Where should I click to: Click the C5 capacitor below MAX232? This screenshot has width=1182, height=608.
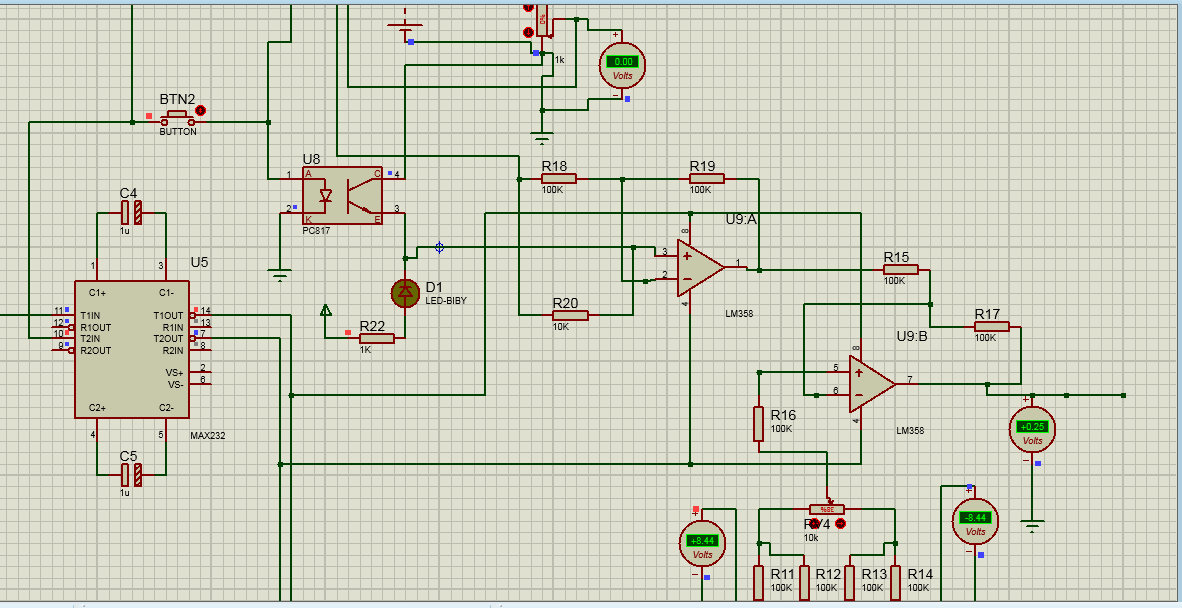131,475
